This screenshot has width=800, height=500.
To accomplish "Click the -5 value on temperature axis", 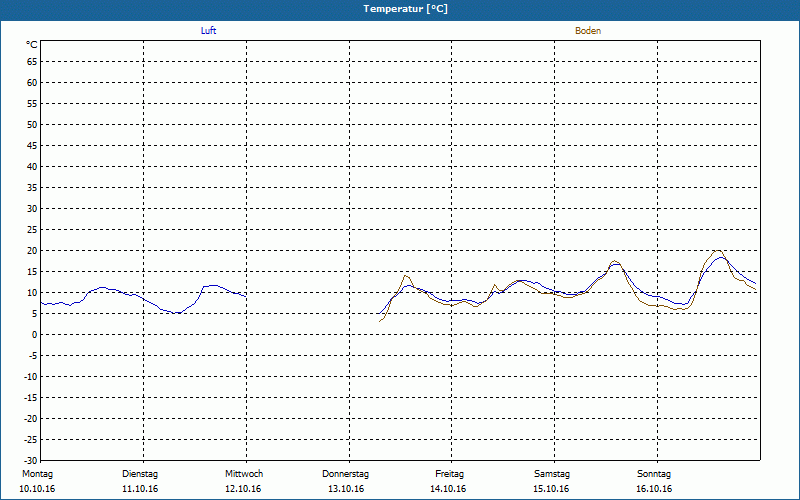I will (33, 356).
